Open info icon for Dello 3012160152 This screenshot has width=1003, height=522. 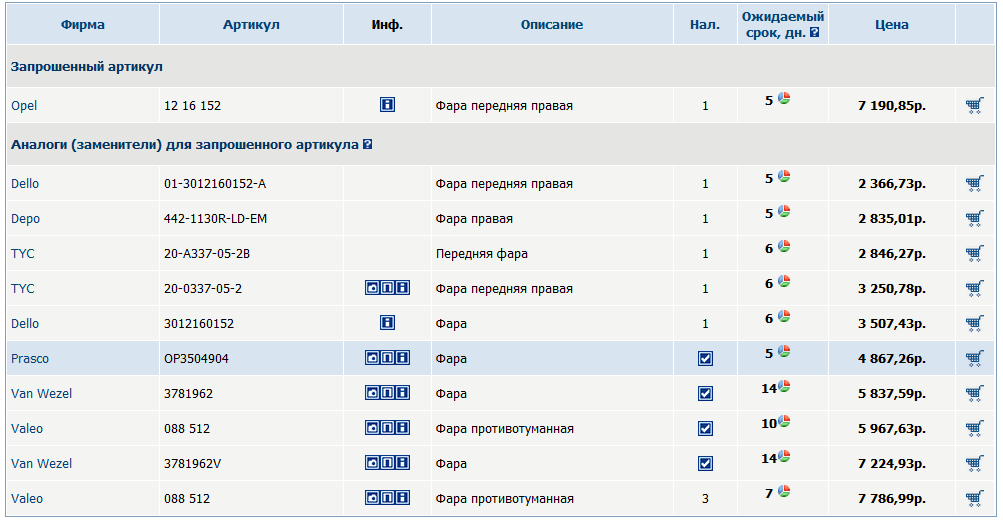[x=387, y=322]
